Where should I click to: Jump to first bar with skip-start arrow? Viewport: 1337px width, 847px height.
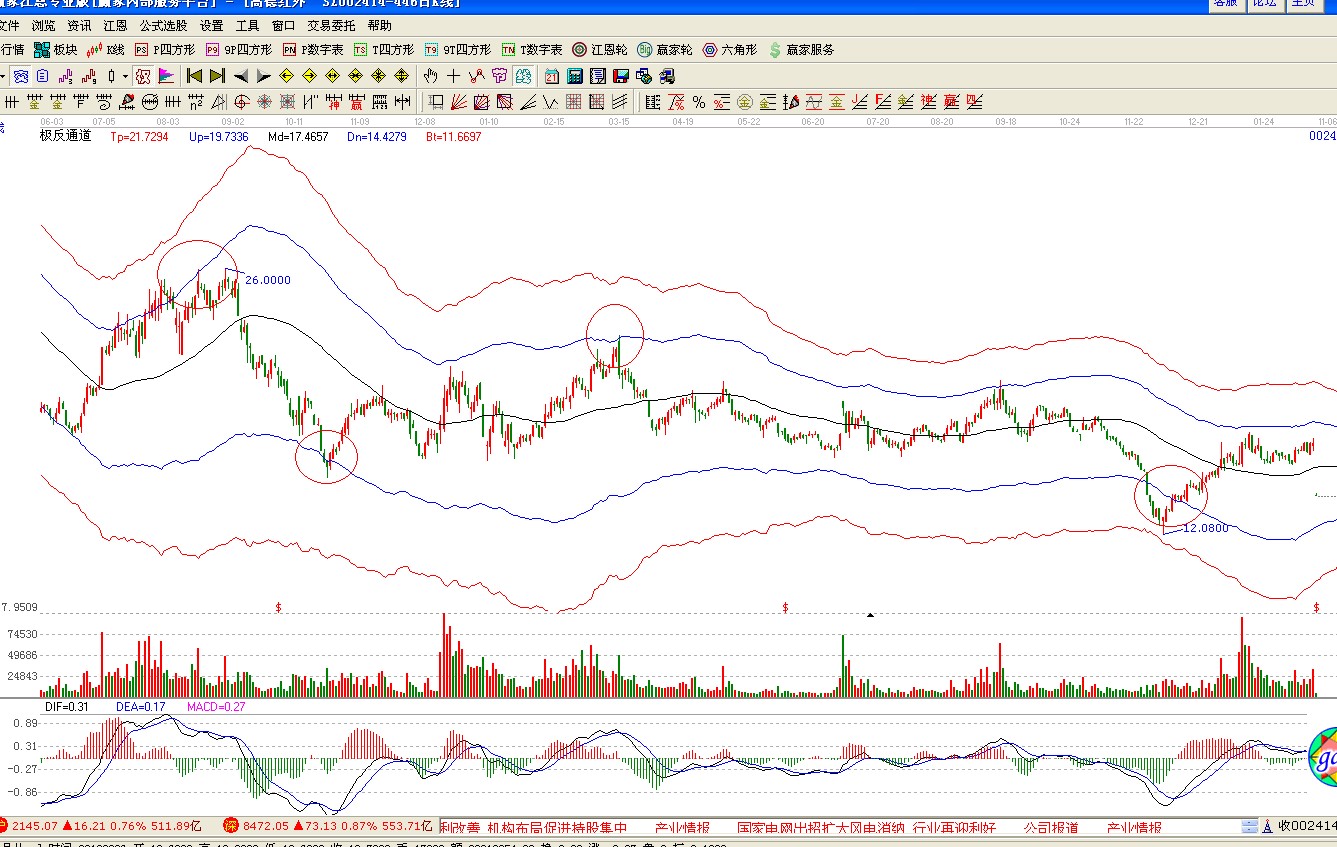pyautogui.click(x=194, y=76)
